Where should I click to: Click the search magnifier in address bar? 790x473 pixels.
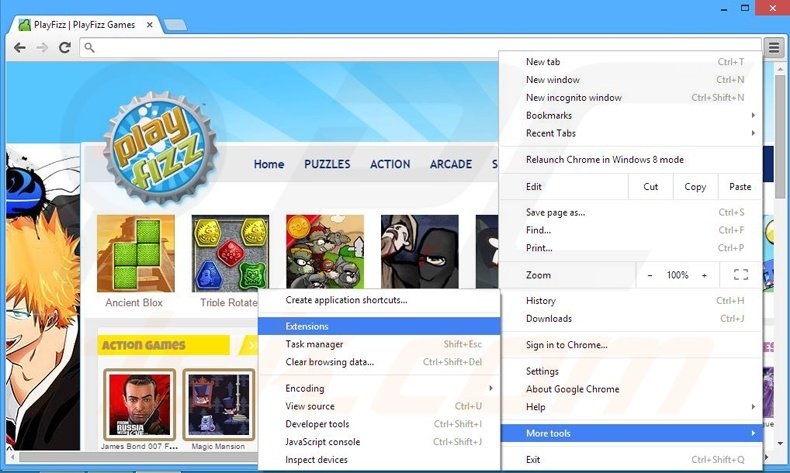[x=89, y=47]
